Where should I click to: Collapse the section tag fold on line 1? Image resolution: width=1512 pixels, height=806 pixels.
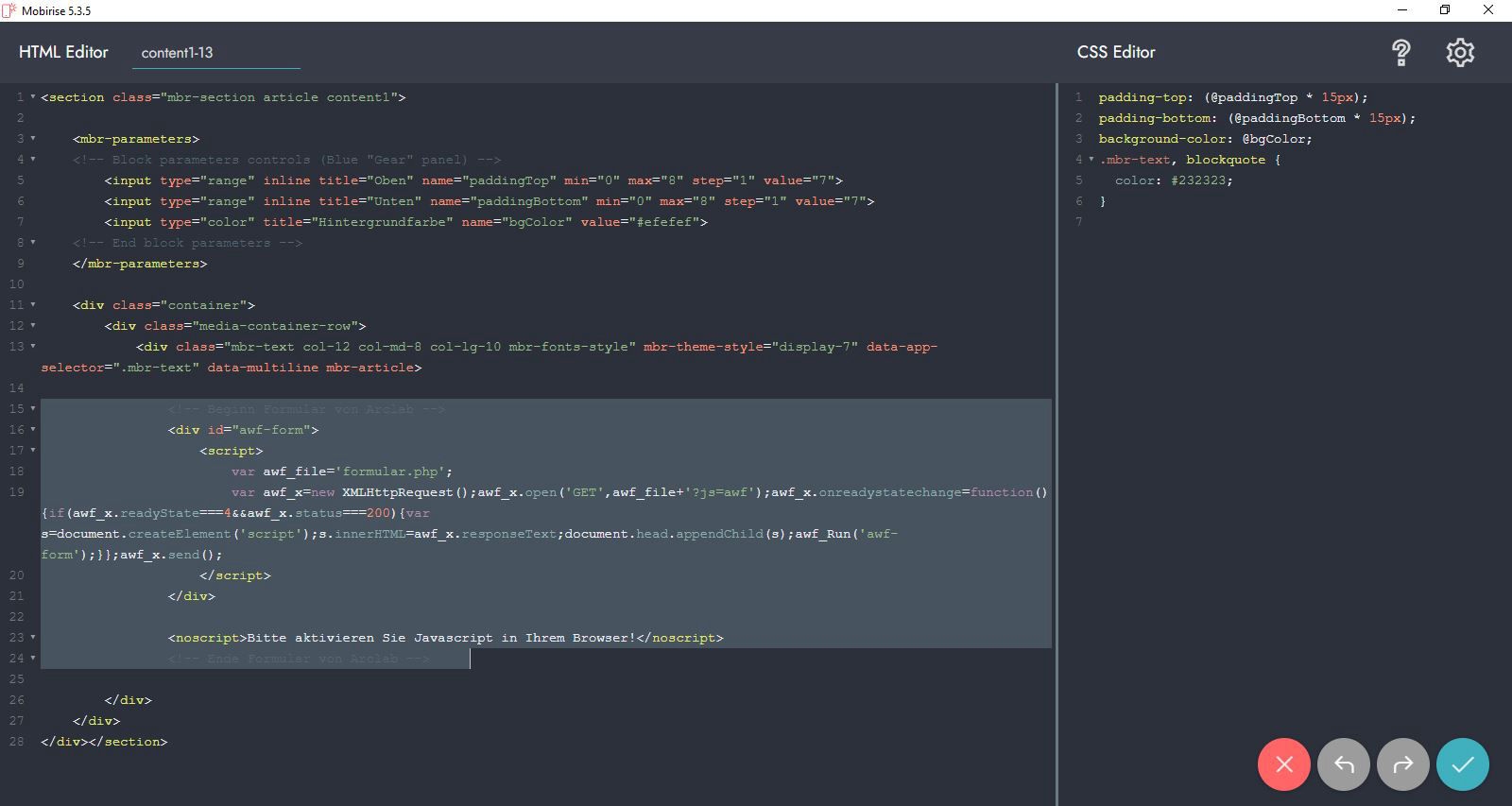coord(33,97)
